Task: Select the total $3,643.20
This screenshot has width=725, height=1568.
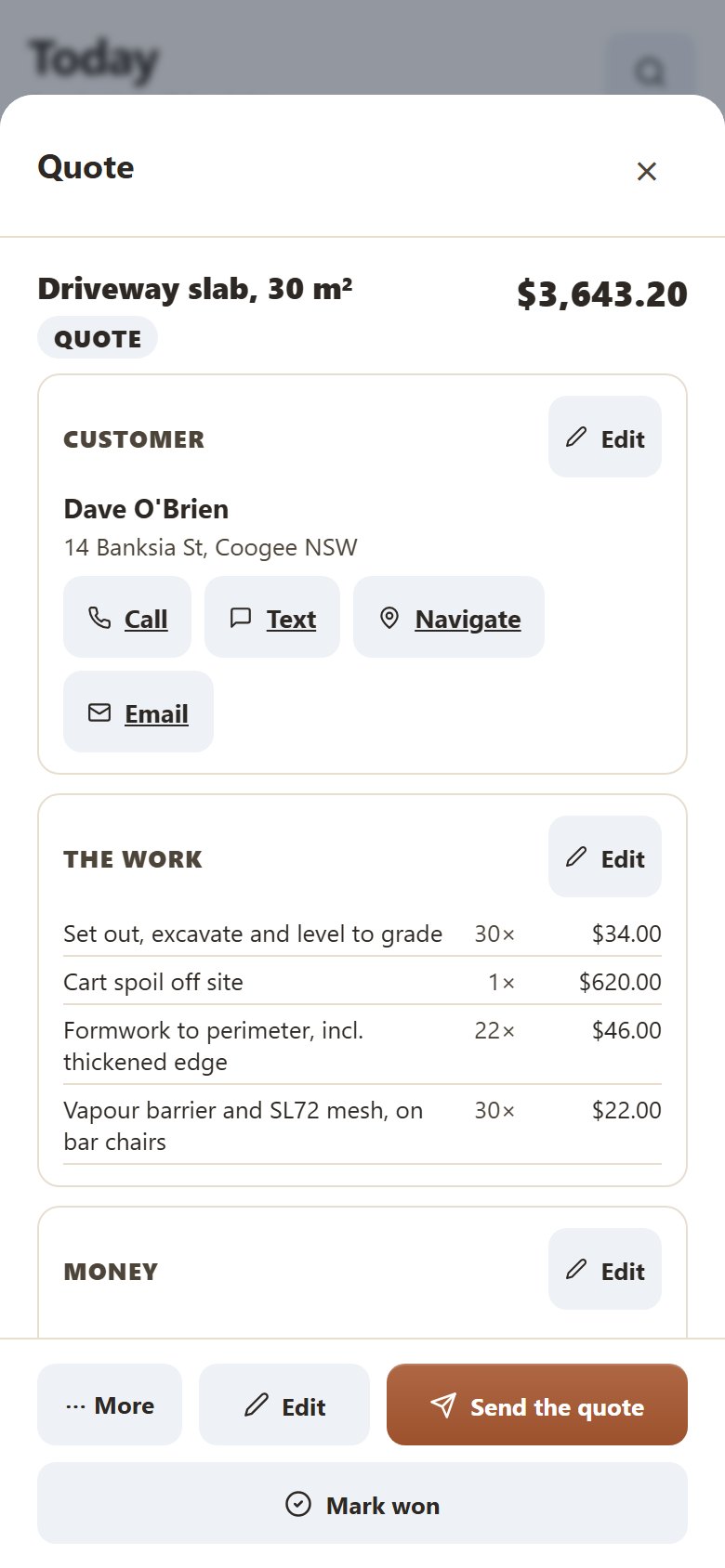Action: point(602,294)
